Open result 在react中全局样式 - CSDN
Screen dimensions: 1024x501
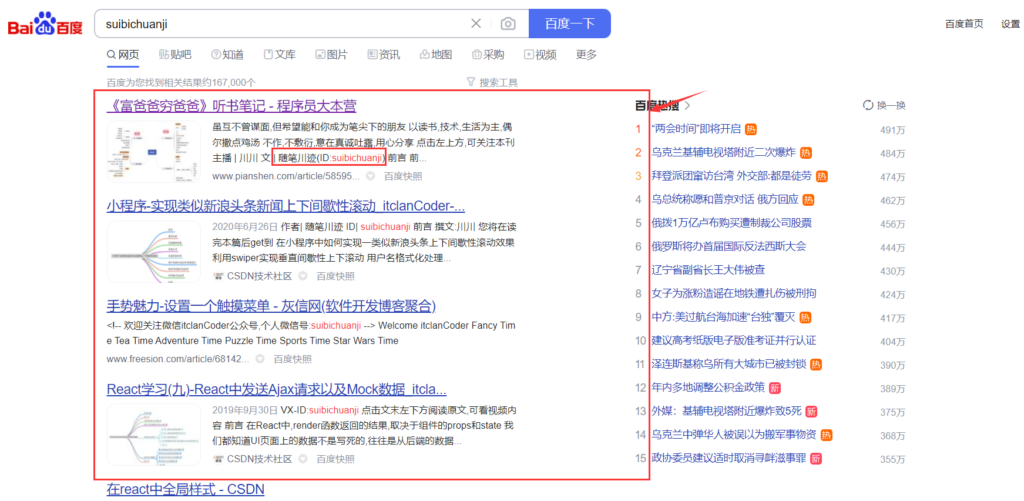[x=185, y=489]
